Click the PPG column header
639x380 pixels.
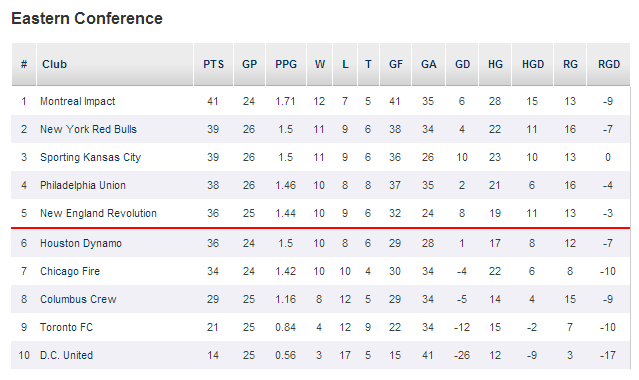coord(286,64)
